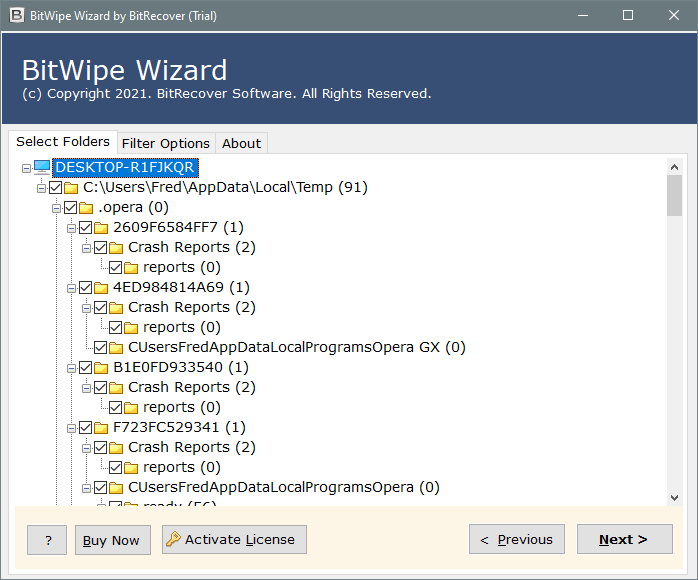Collapse Crash Reports under 4ED984814A69
Screen dimensions: 698x580
(86, 308)
